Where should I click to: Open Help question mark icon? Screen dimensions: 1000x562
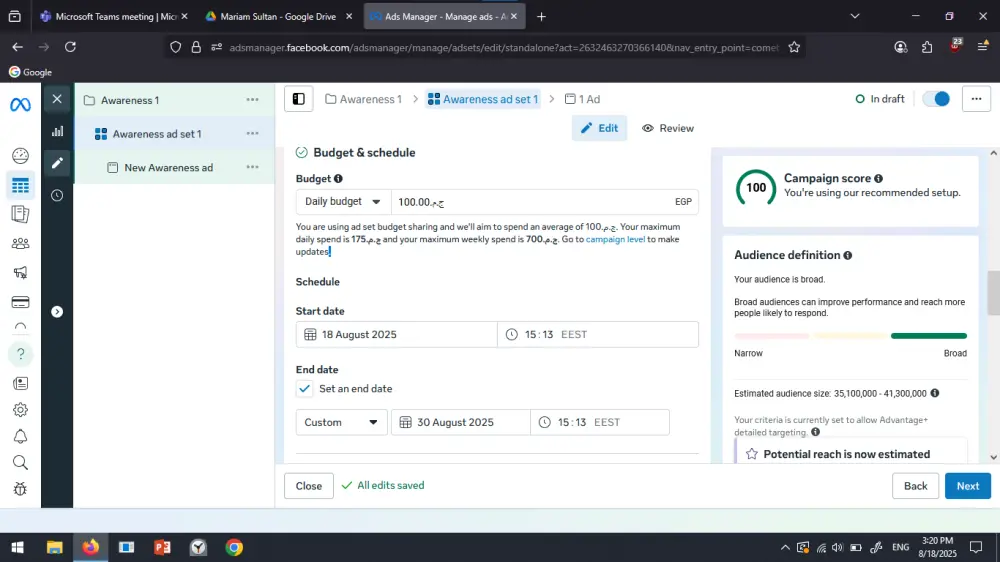click(x=20, y=354)
